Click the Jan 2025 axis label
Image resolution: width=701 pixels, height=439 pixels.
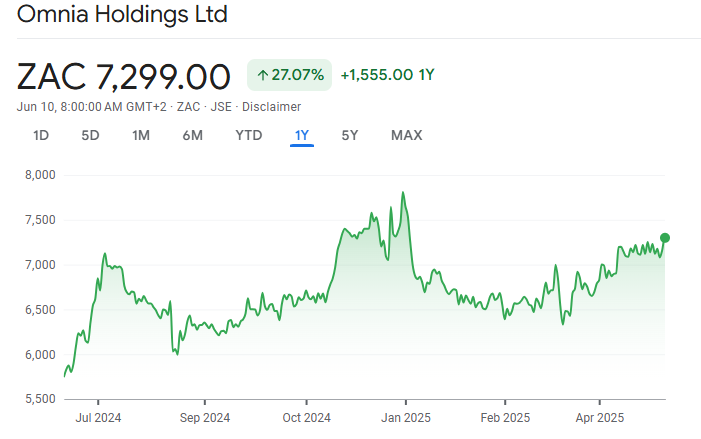coord(405,418)
